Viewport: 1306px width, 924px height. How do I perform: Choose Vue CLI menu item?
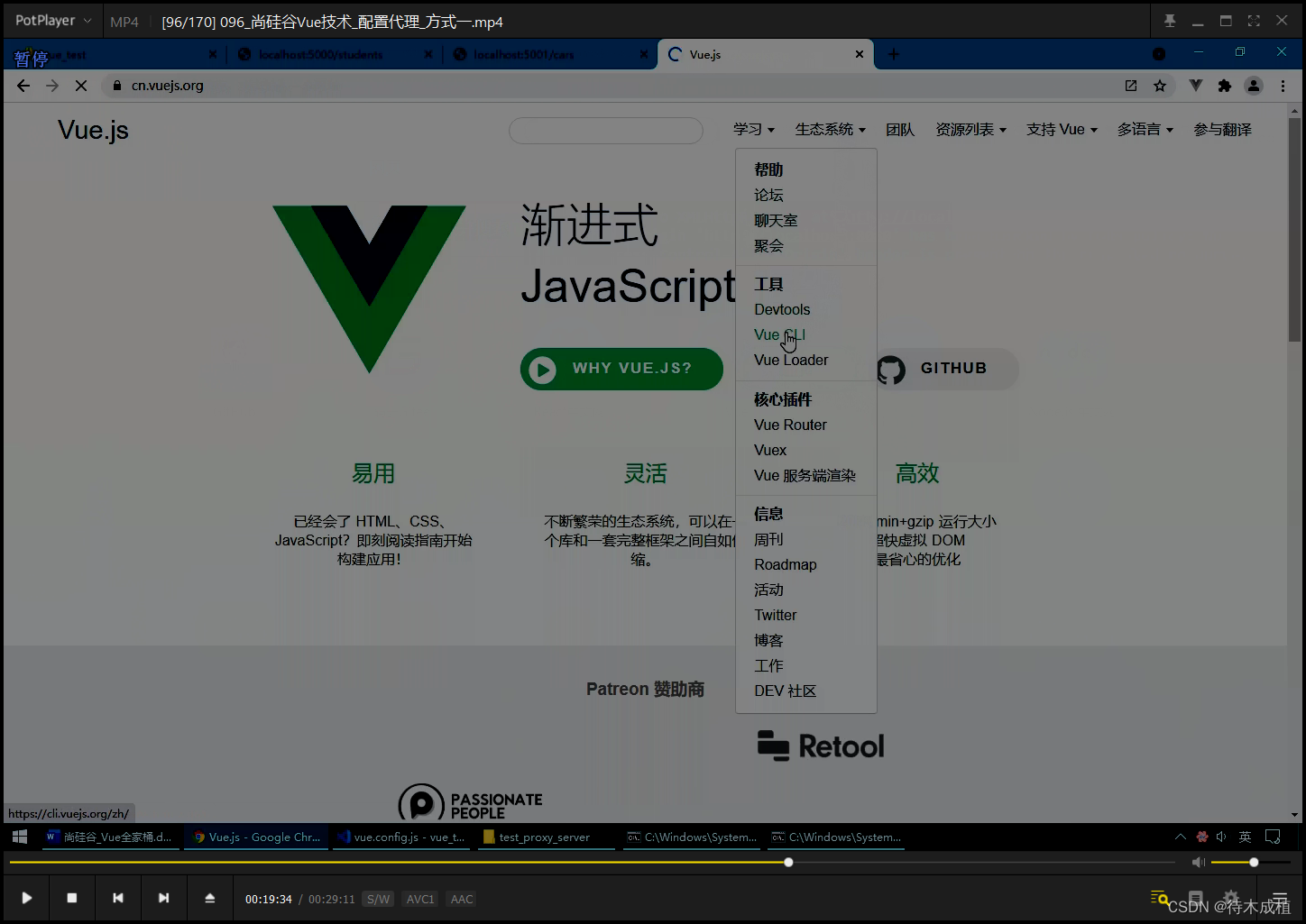[779, 334]
